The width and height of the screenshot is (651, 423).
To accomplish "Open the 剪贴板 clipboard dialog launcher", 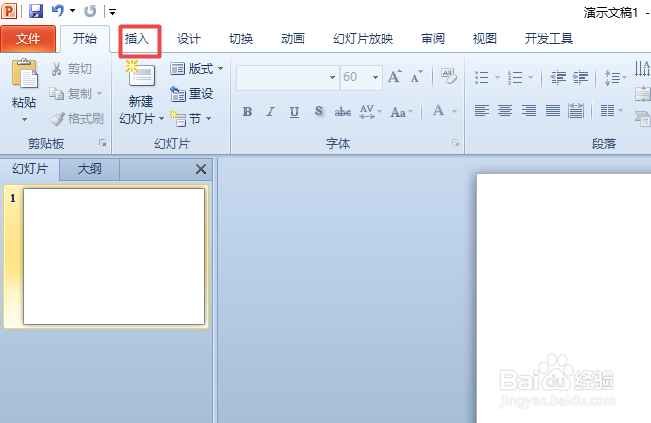I will point(102,143).
